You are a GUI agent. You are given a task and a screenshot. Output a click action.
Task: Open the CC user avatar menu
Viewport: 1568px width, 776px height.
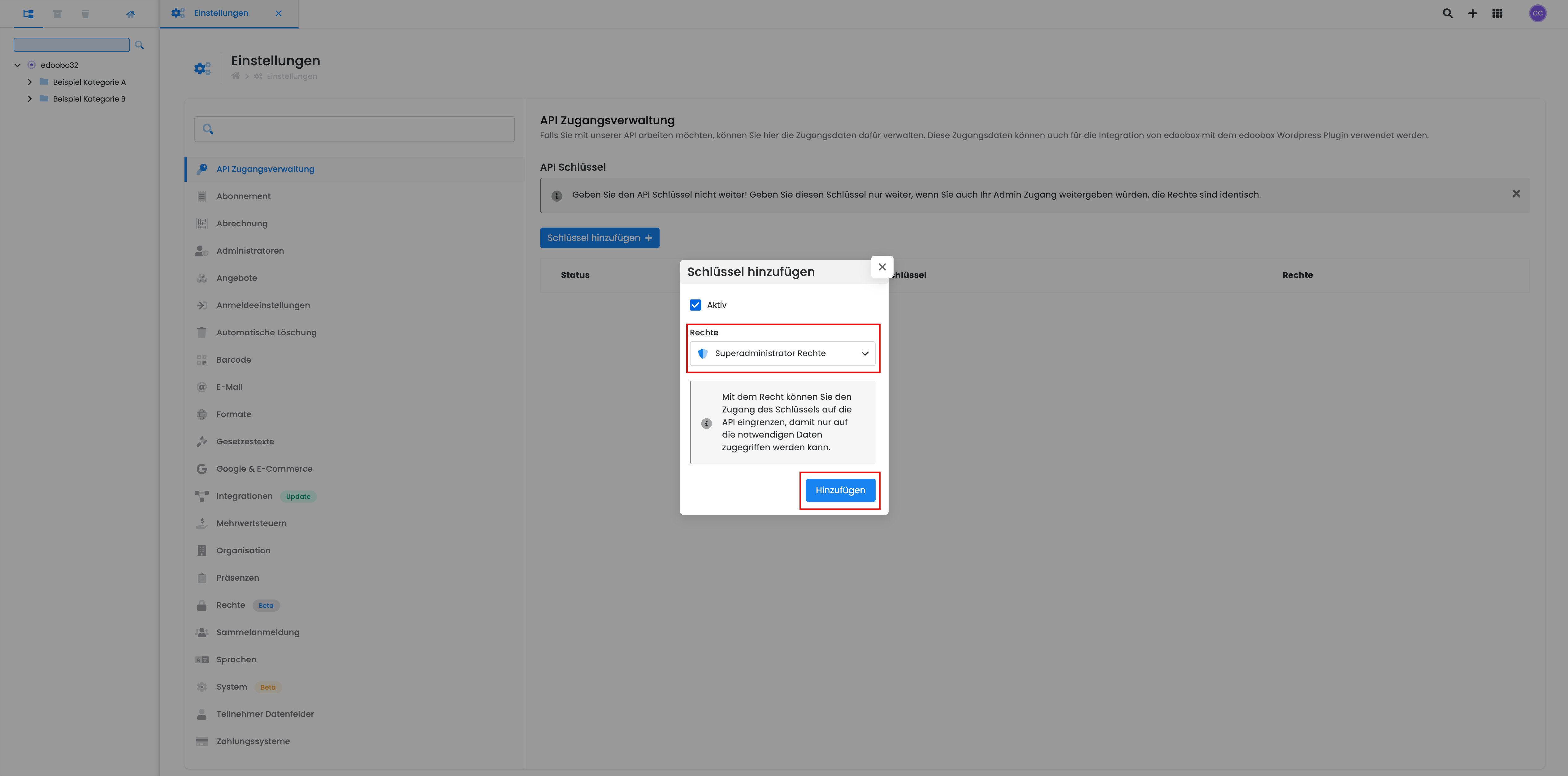1538,13
